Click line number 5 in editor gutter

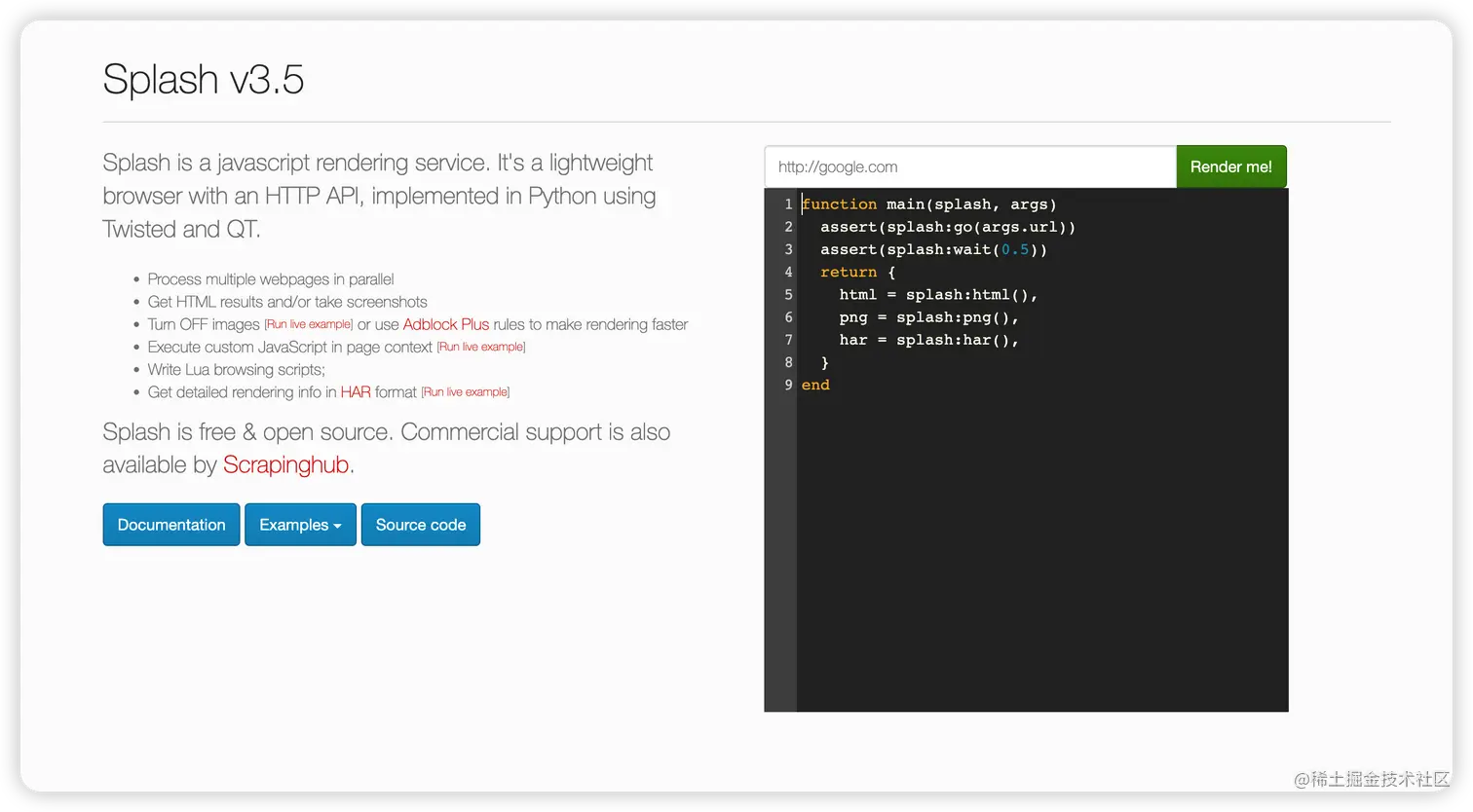point(788,294)
